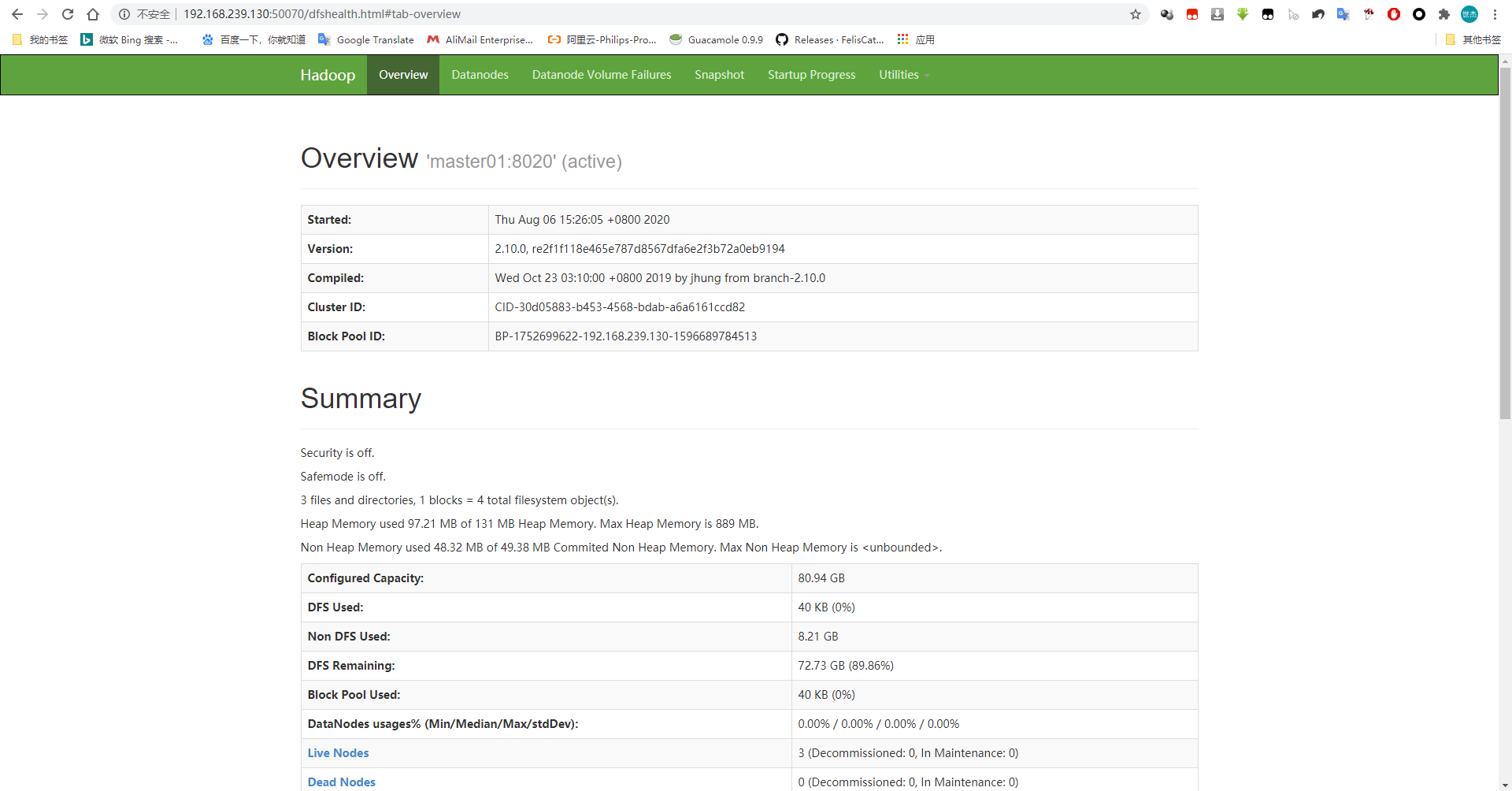
Task: Open the Chrome profile avatar
Action: (x=1469, y=14)
